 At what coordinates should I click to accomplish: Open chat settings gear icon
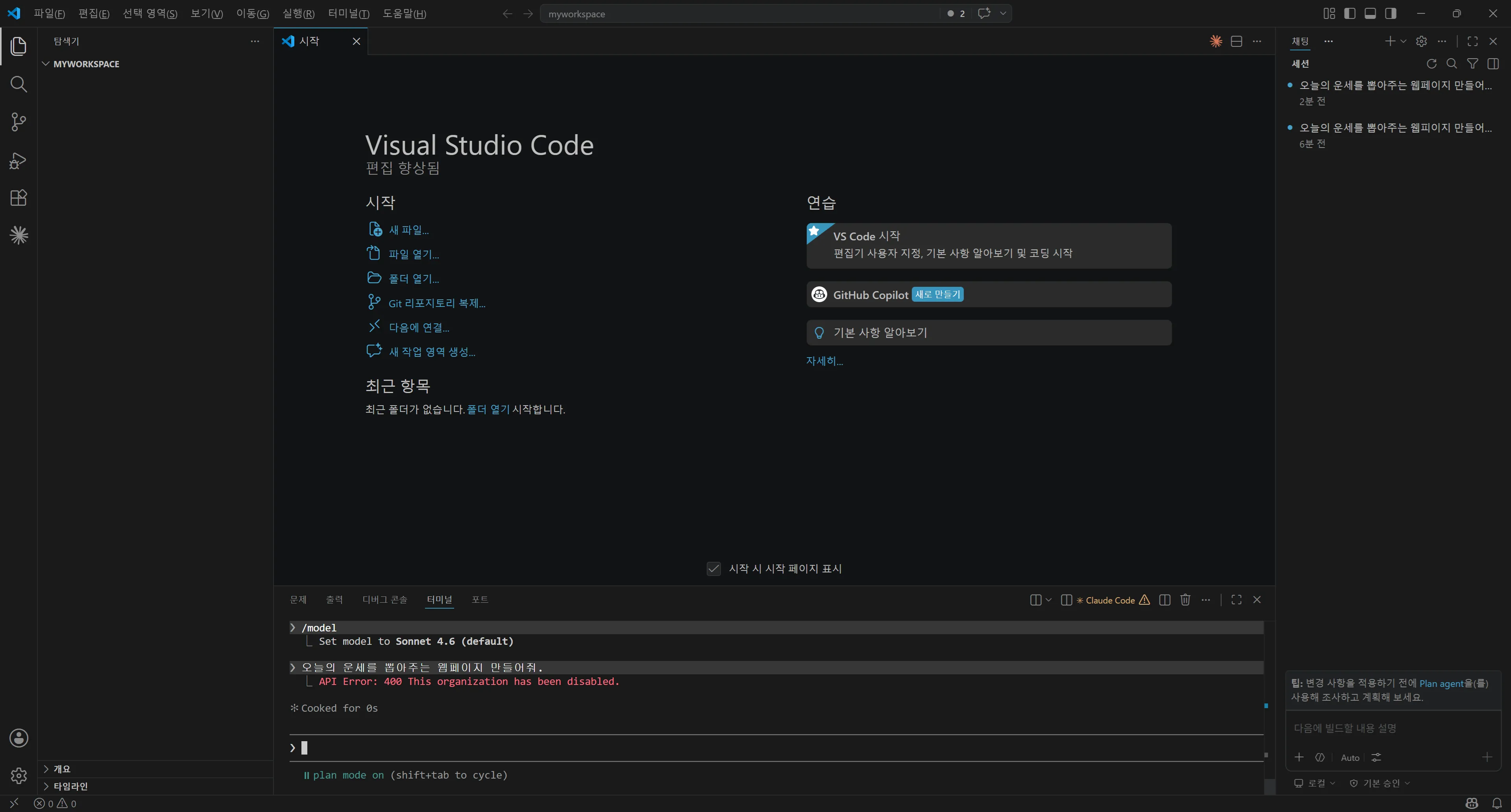click(1421, 41)
